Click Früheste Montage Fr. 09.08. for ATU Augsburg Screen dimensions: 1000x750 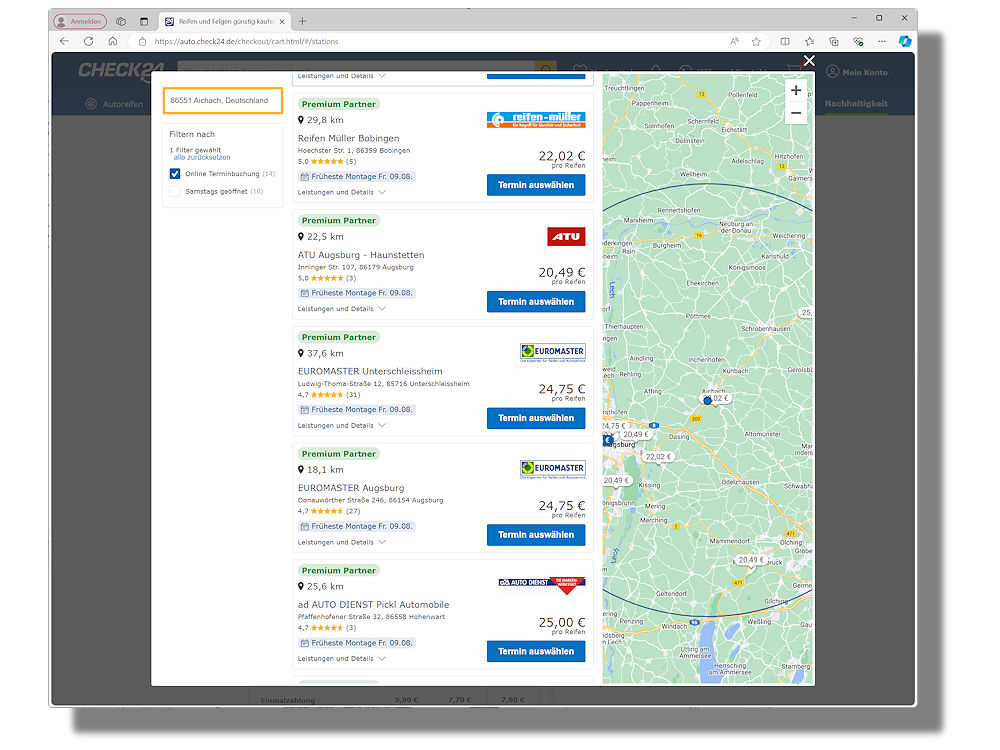pos(357,293)
